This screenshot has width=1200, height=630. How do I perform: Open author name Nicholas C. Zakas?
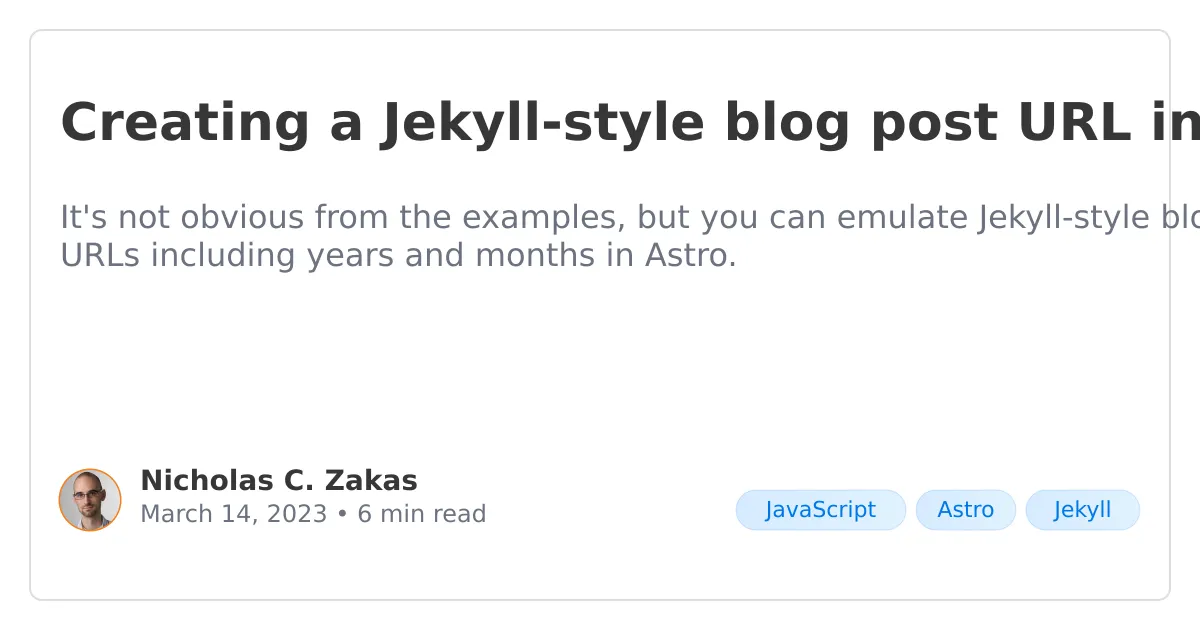click(x=278, y=481)
